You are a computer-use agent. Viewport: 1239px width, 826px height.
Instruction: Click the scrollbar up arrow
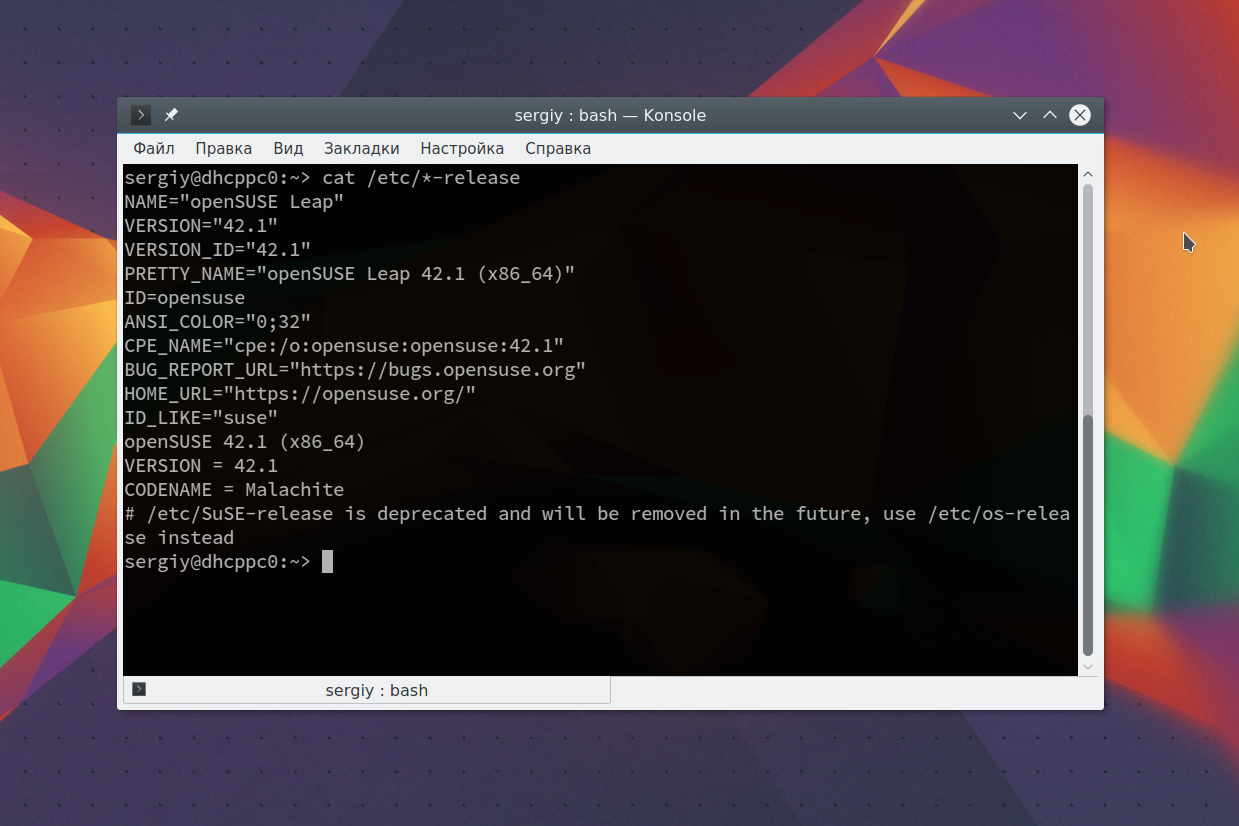coord(1088,174)
